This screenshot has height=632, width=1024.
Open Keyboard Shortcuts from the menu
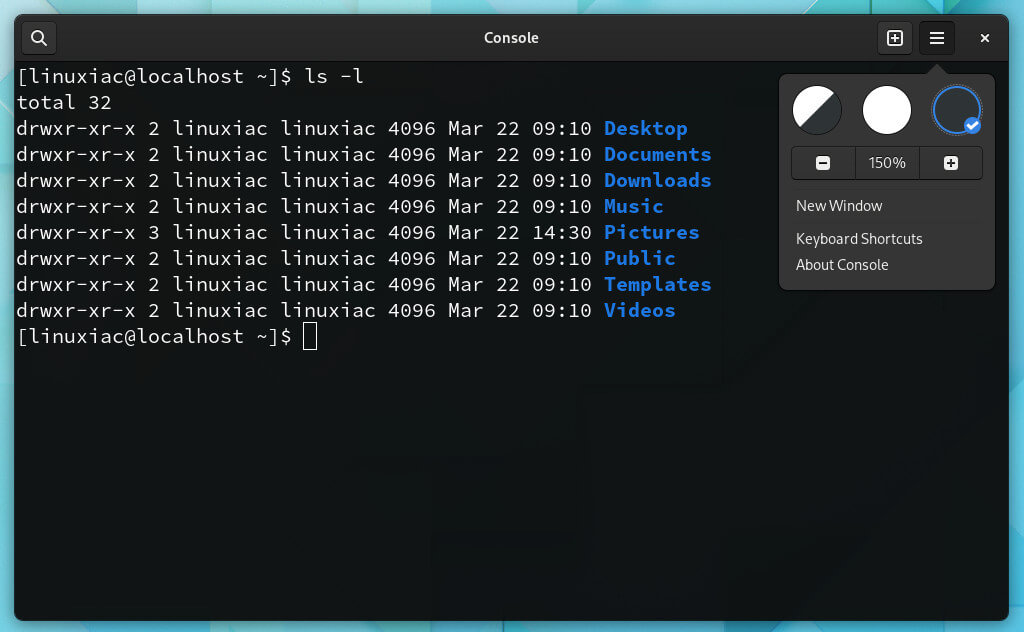pos(859,239)
